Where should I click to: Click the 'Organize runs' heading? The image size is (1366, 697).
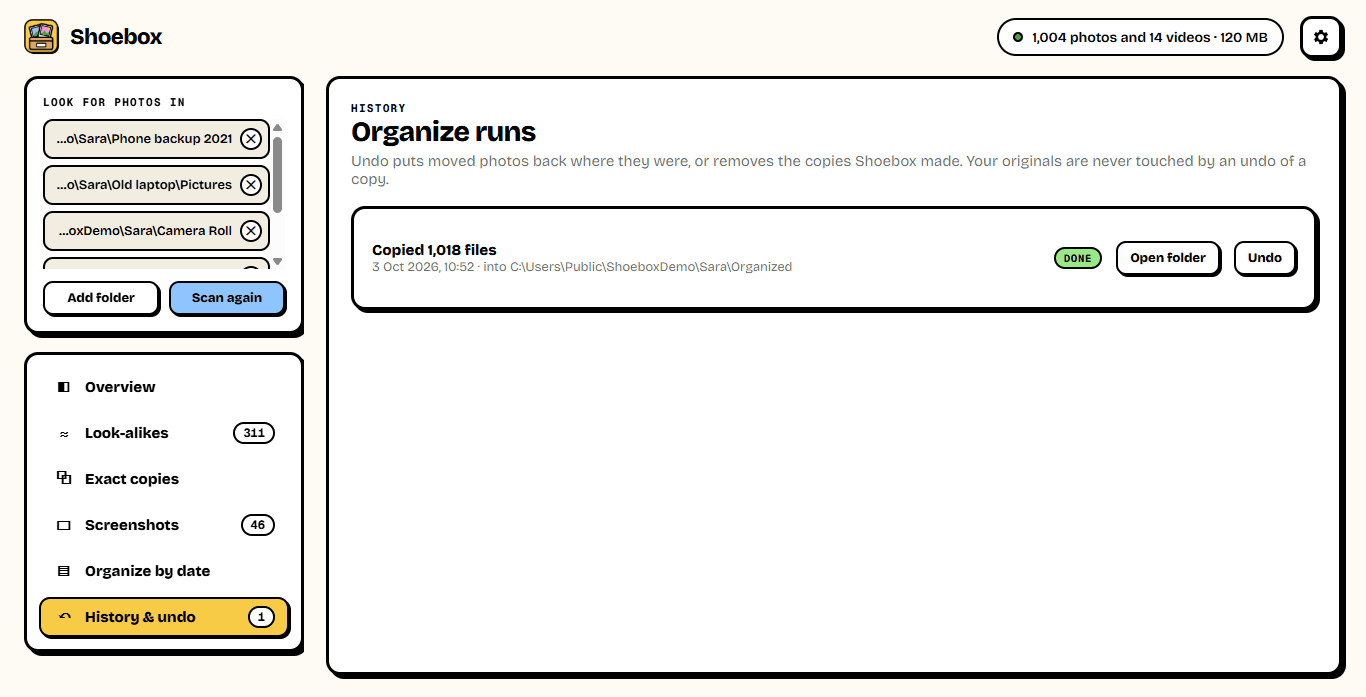pyautogui.click(x=444, y=132)
